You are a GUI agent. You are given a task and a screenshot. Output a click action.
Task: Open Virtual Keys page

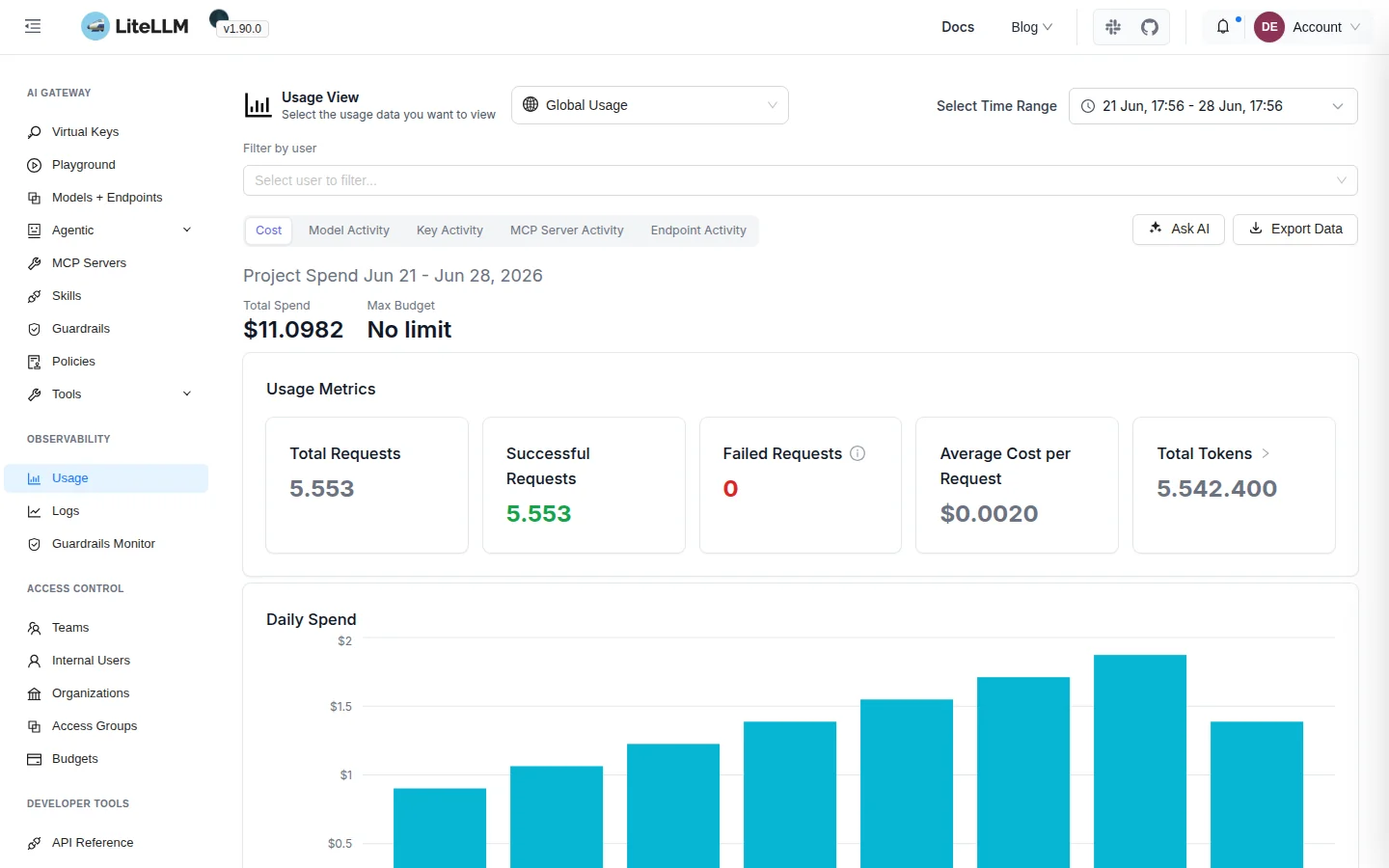pyautogui.click(x=106, y=132)
